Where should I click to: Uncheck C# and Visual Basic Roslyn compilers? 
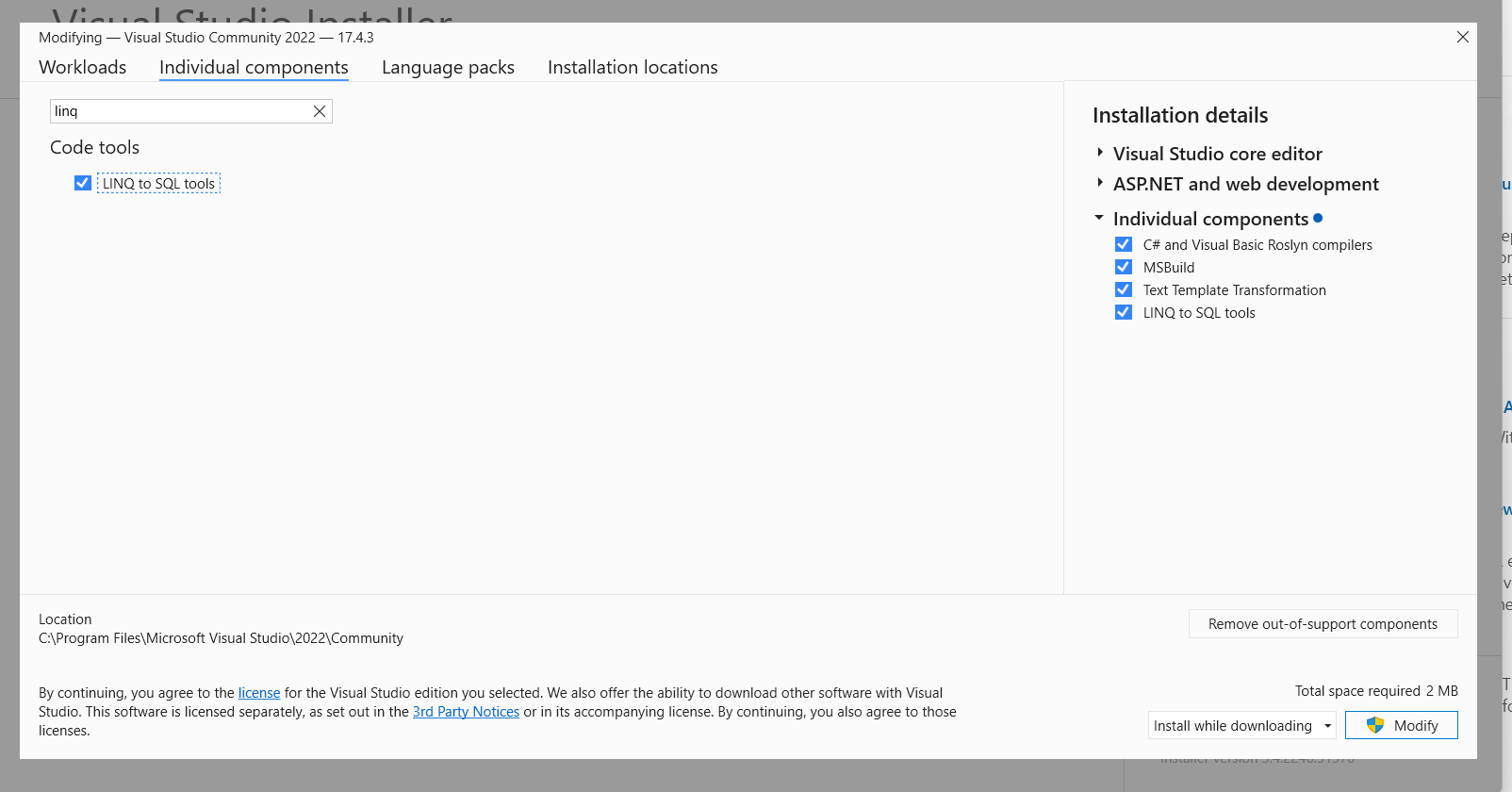(1124, 244)
